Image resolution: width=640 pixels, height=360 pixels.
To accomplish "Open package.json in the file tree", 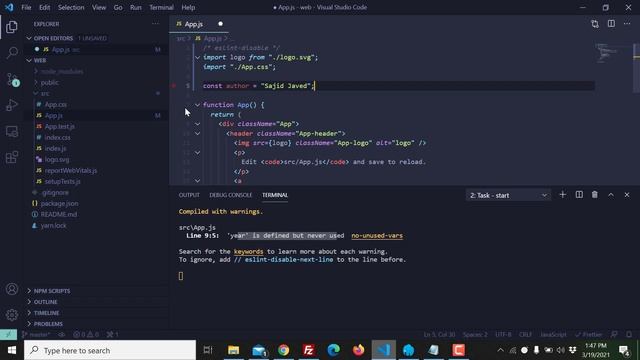I will click(59, 203).
